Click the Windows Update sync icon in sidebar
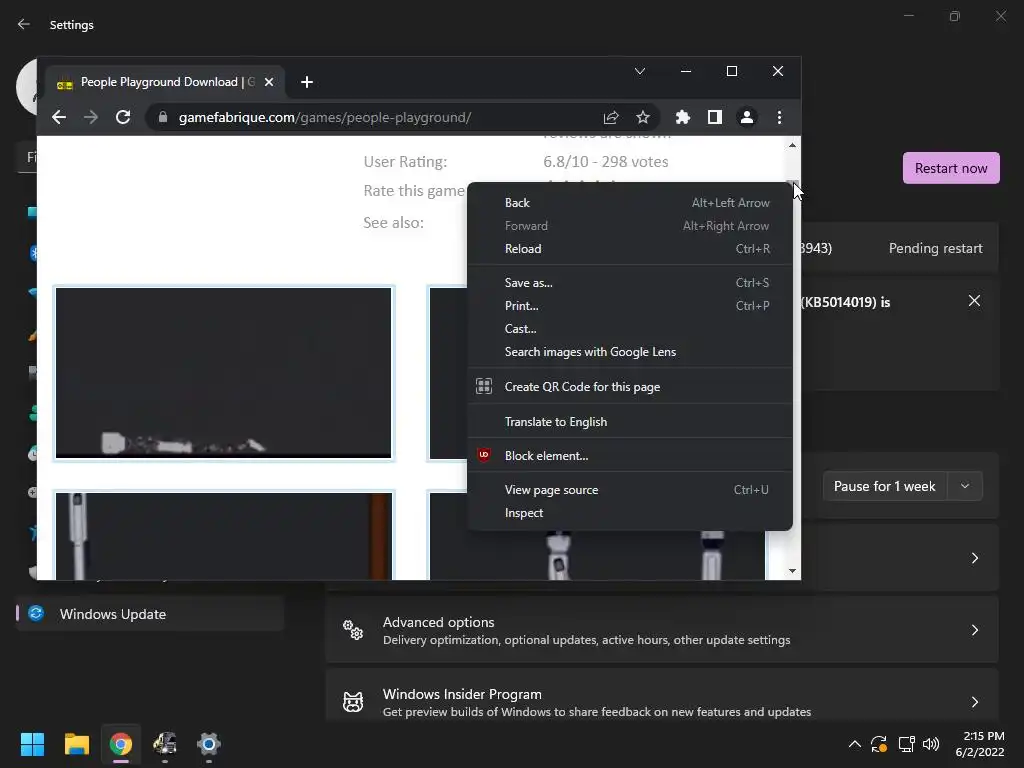 [36, 613]
